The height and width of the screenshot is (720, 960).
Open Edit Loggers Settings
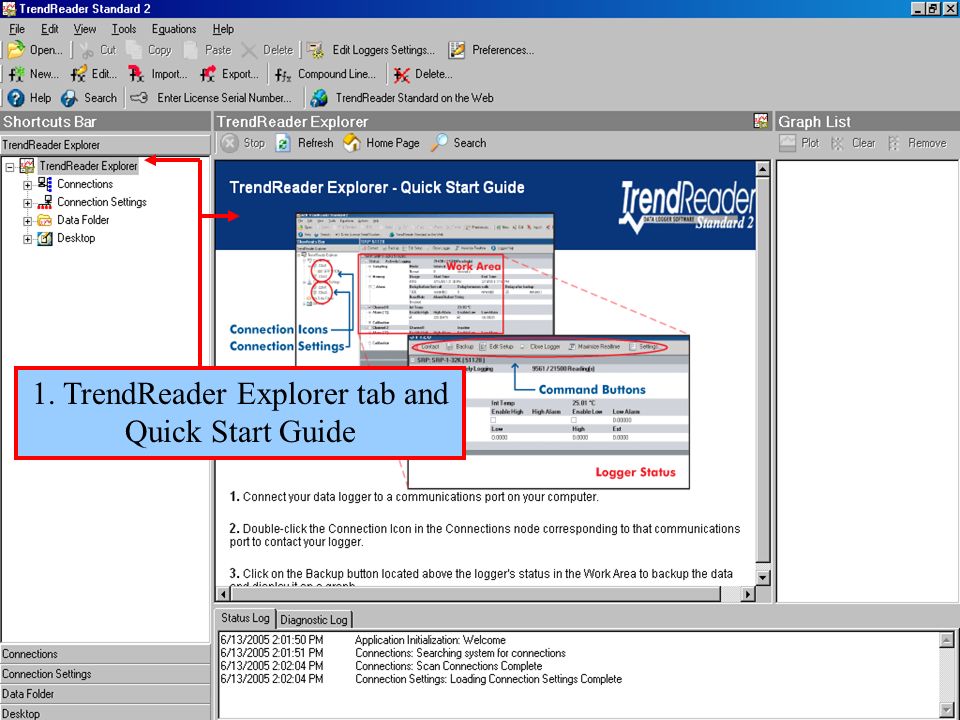coord(371,50)
